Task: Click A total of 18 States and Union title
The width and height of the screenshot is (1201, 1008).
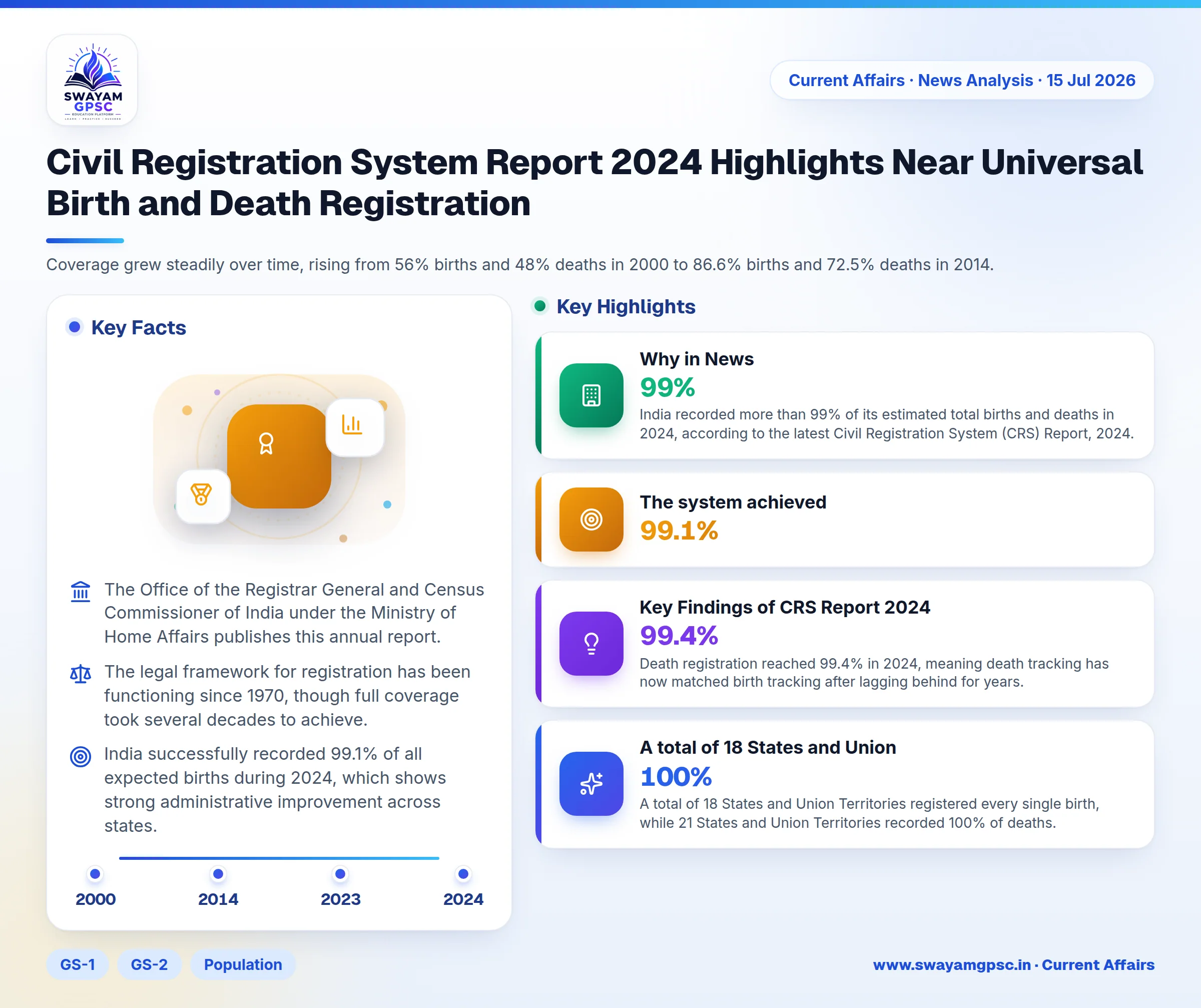Action: (768, 747)
